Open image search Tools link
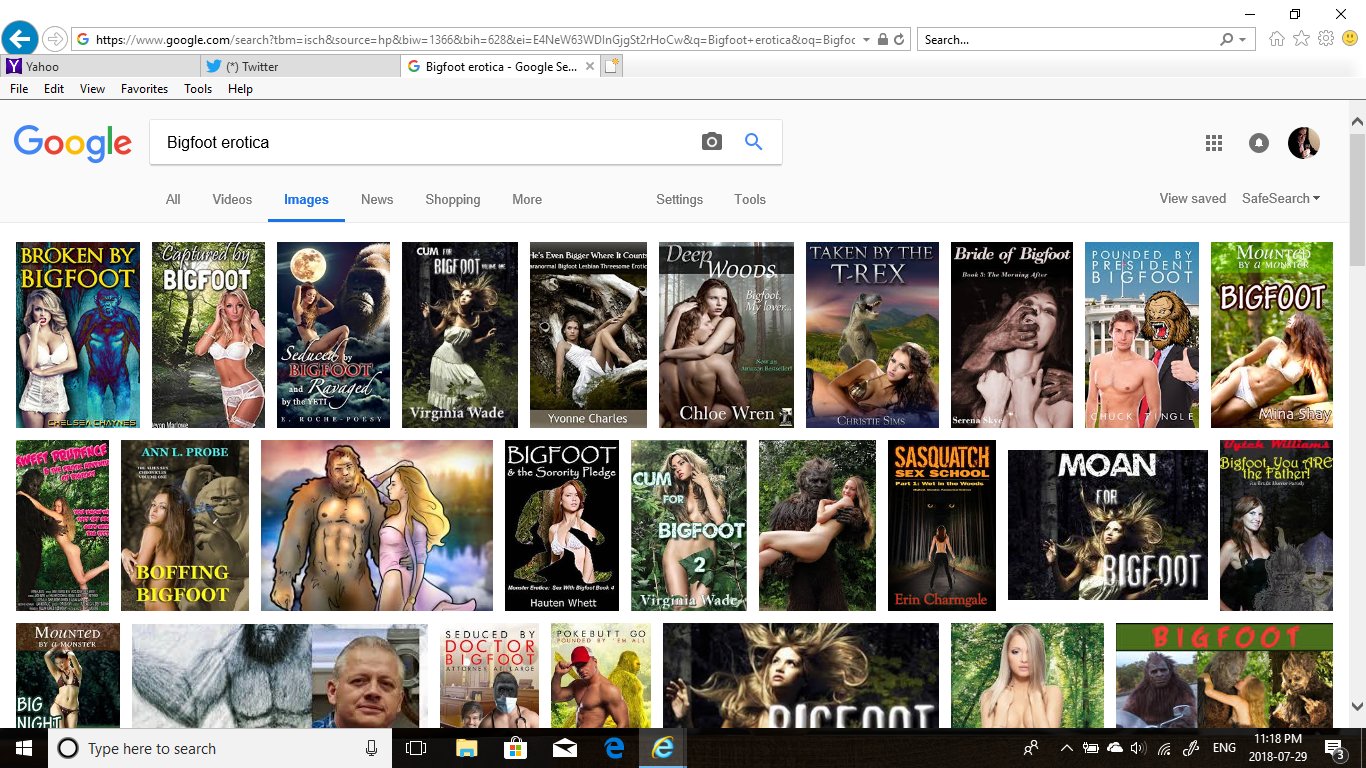The width and height of the screenshot is (1366, 768). click(750, 200)
